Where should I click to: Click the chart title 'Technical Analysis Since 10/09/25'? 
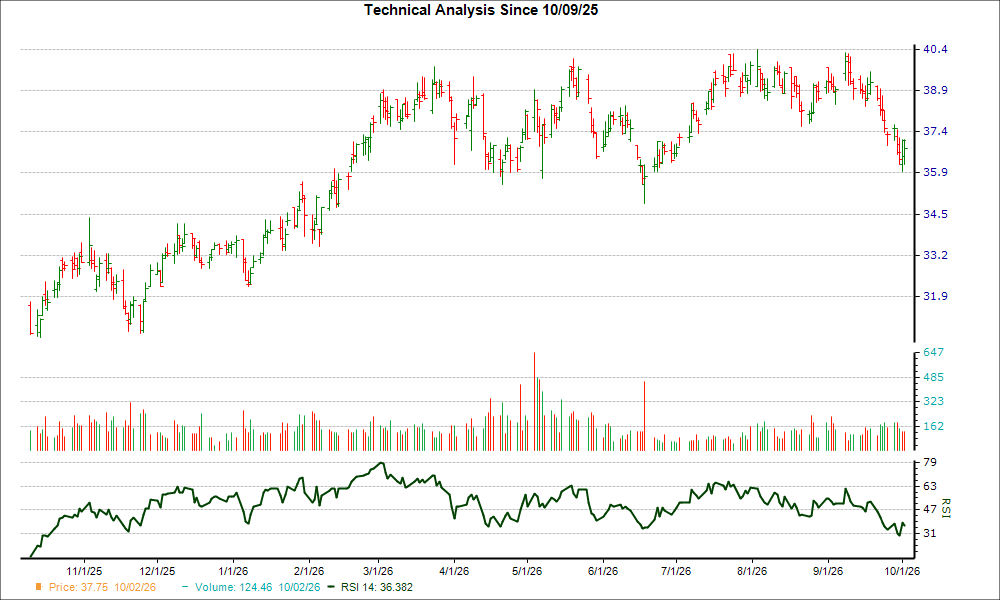click(x=481, y=10)
